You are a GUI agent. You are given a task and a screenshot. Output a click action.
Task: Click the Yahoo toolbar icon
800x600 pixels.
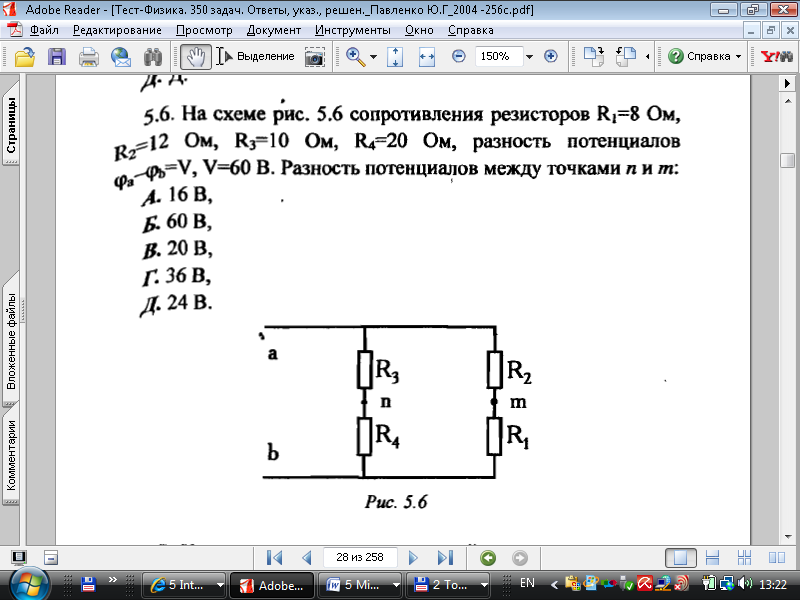click(777, 56)
